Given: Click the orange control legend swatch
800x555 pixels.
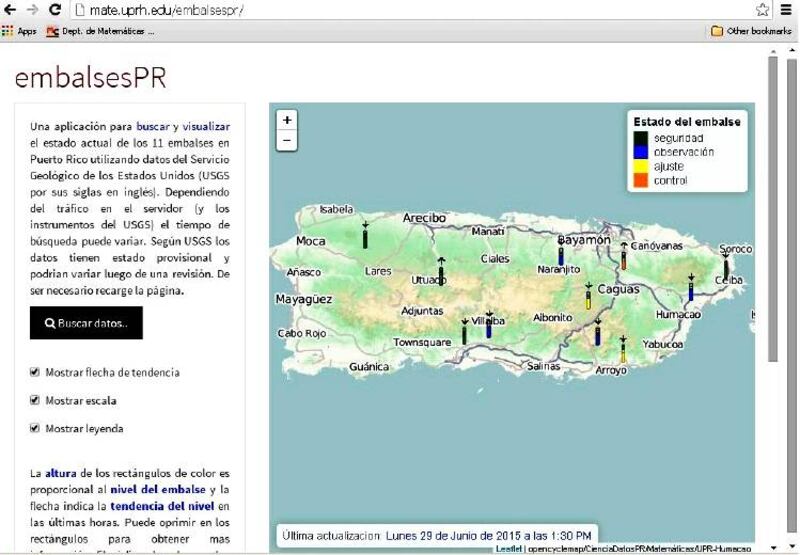Looking at the screenshot, I should (x=642, y=181).
